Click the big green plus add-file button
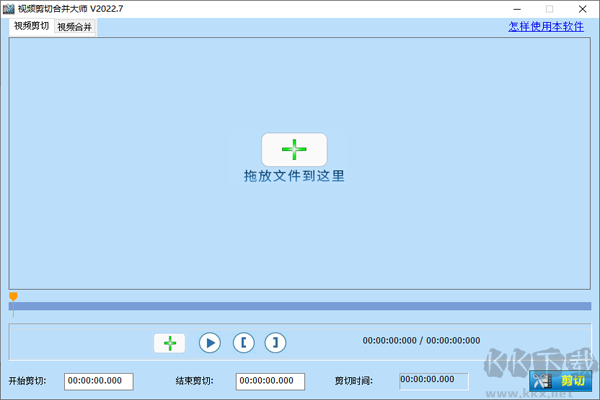The image size is (600, 400). [294, 149]
